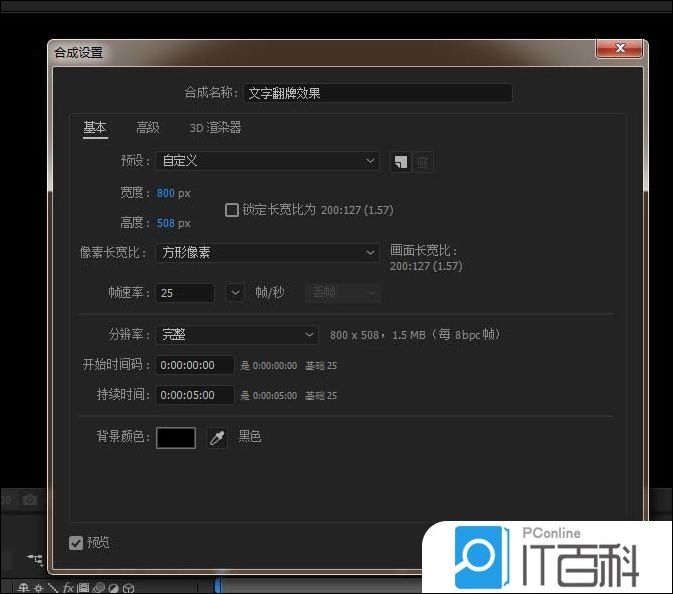This screenshot has height=594, width=673.
Task: Click the frame blending filmstrip icon
Action: click(83, 588)
